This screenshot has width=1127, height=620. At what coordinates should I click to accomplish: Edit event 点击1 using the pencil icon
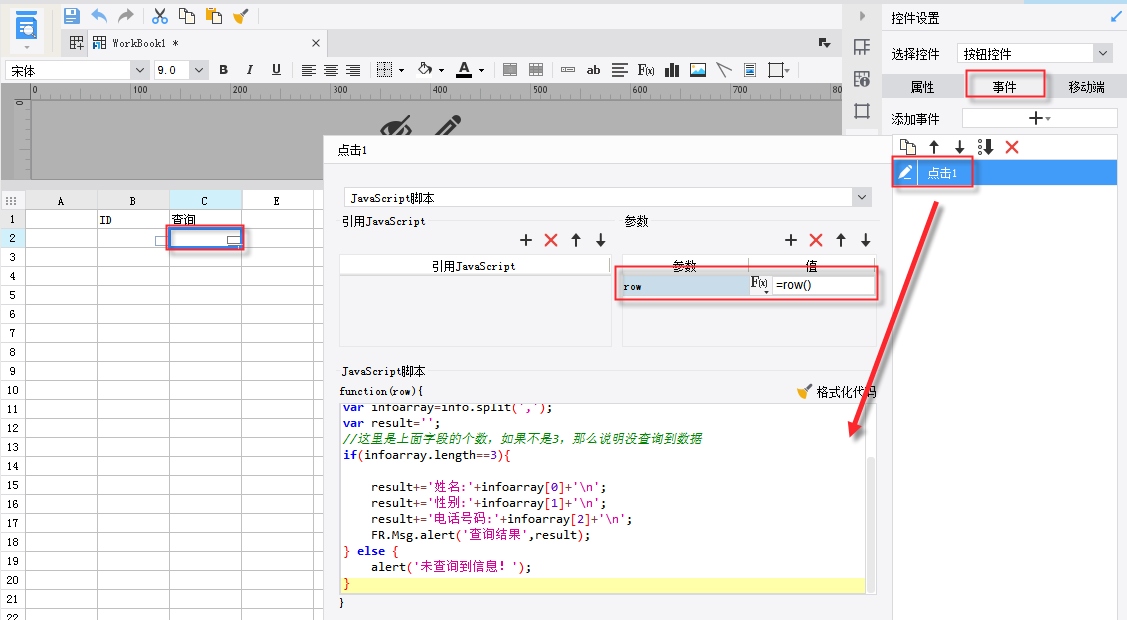tap(905, 173)
